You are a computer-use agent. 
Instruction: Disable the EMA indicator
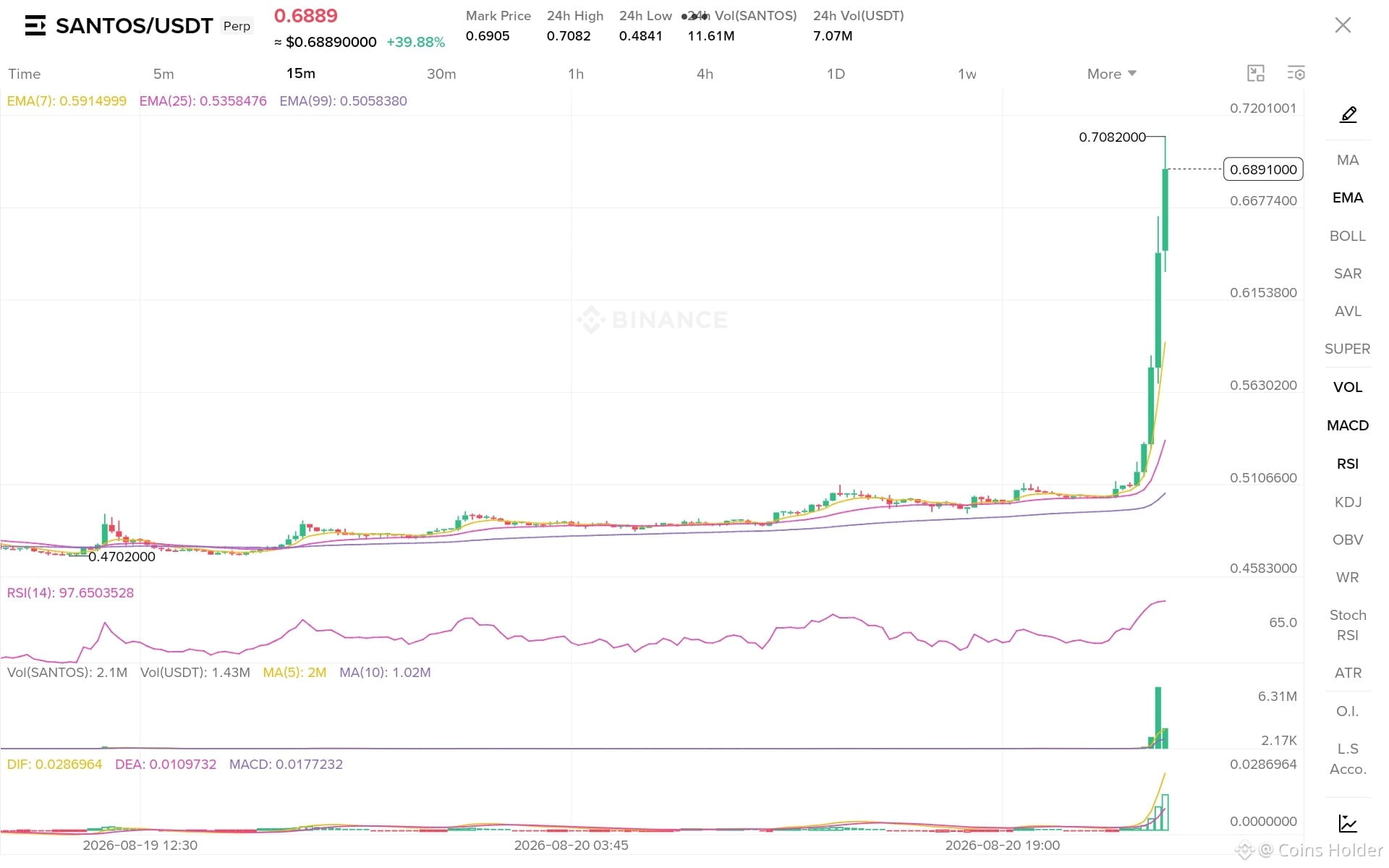click(1348, 197)
